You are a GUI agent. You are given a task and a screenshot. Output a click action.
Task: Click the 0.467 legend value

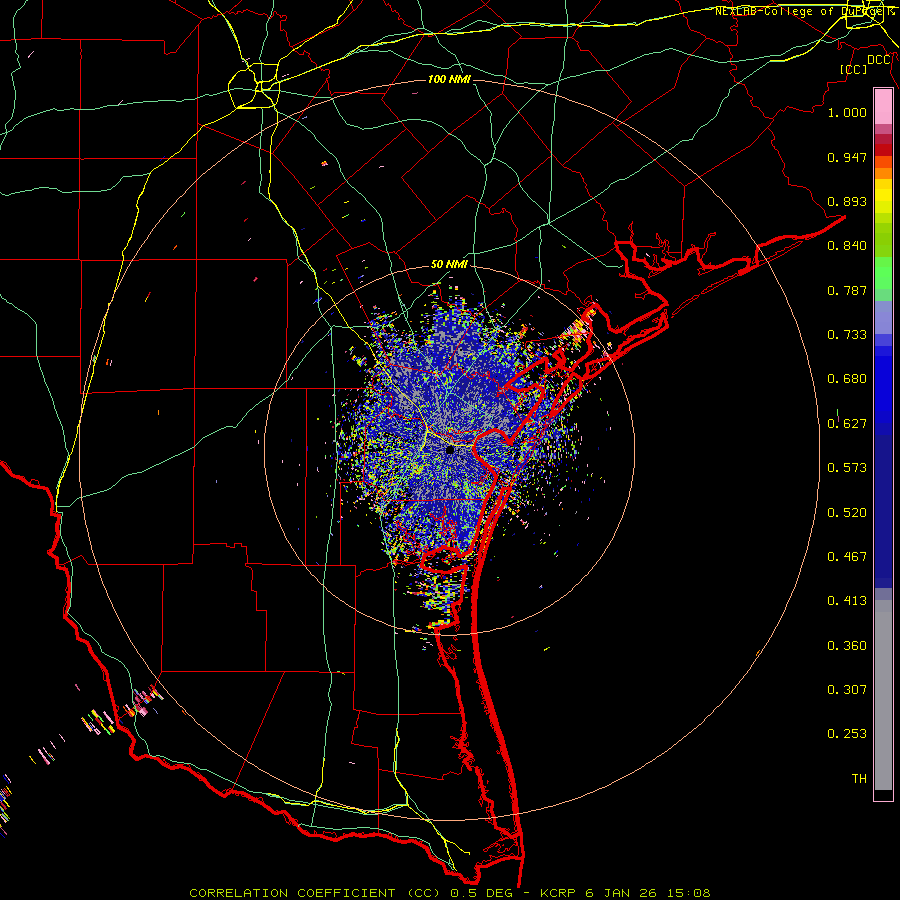(x=847, y=557)
